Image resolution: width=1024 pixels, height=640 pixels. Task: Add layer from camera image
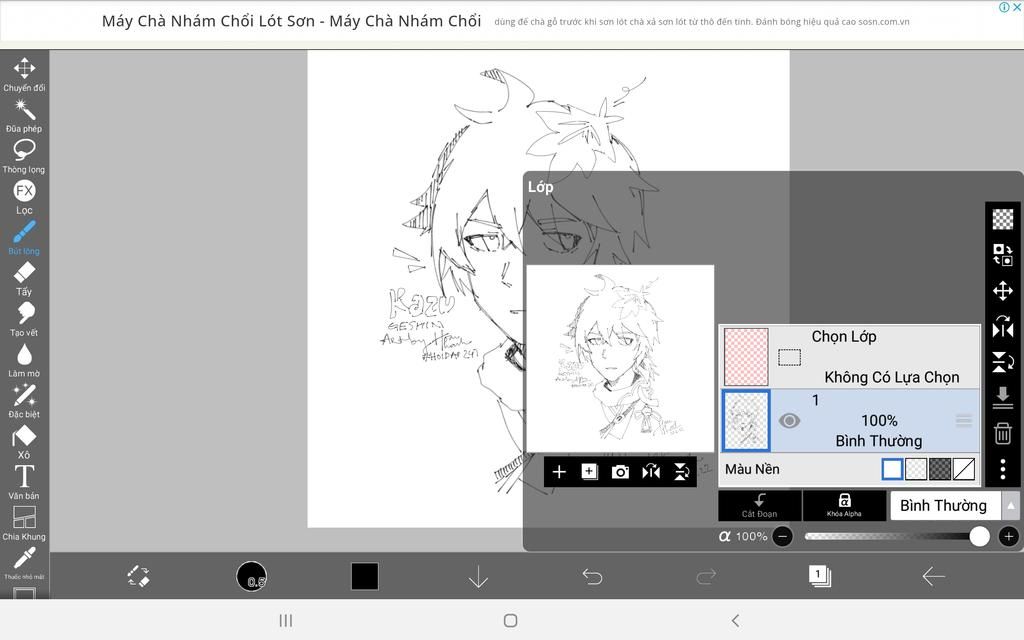click(620, 472)
